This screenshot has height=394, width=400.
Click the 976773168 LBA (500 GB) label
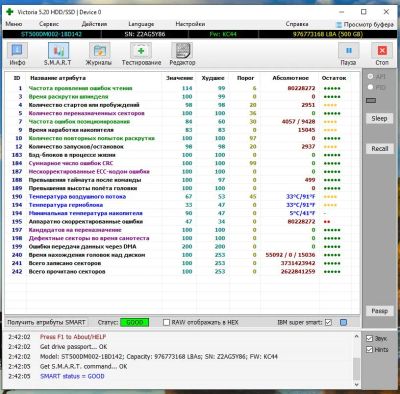[x=328, y=34]
